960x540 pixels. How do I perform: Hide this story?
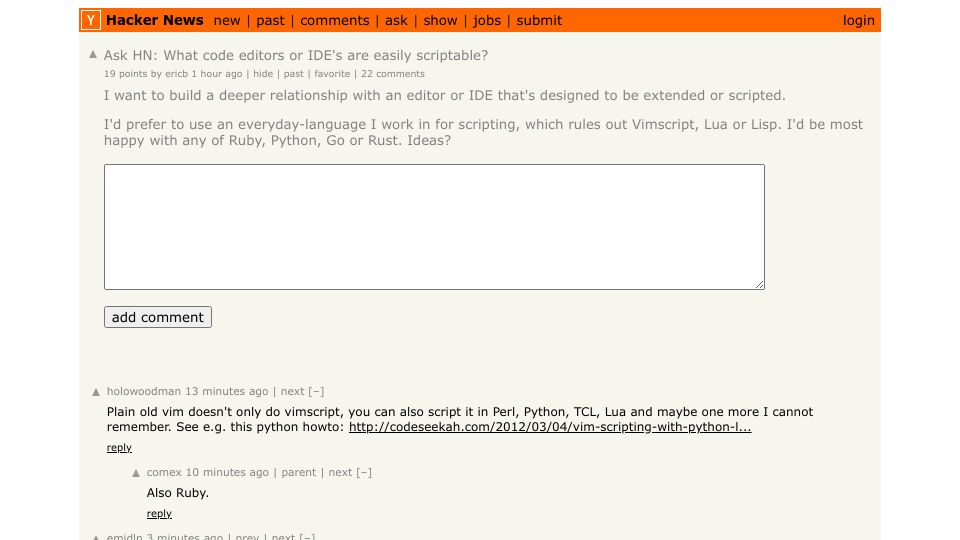click(x=263, y=73)
